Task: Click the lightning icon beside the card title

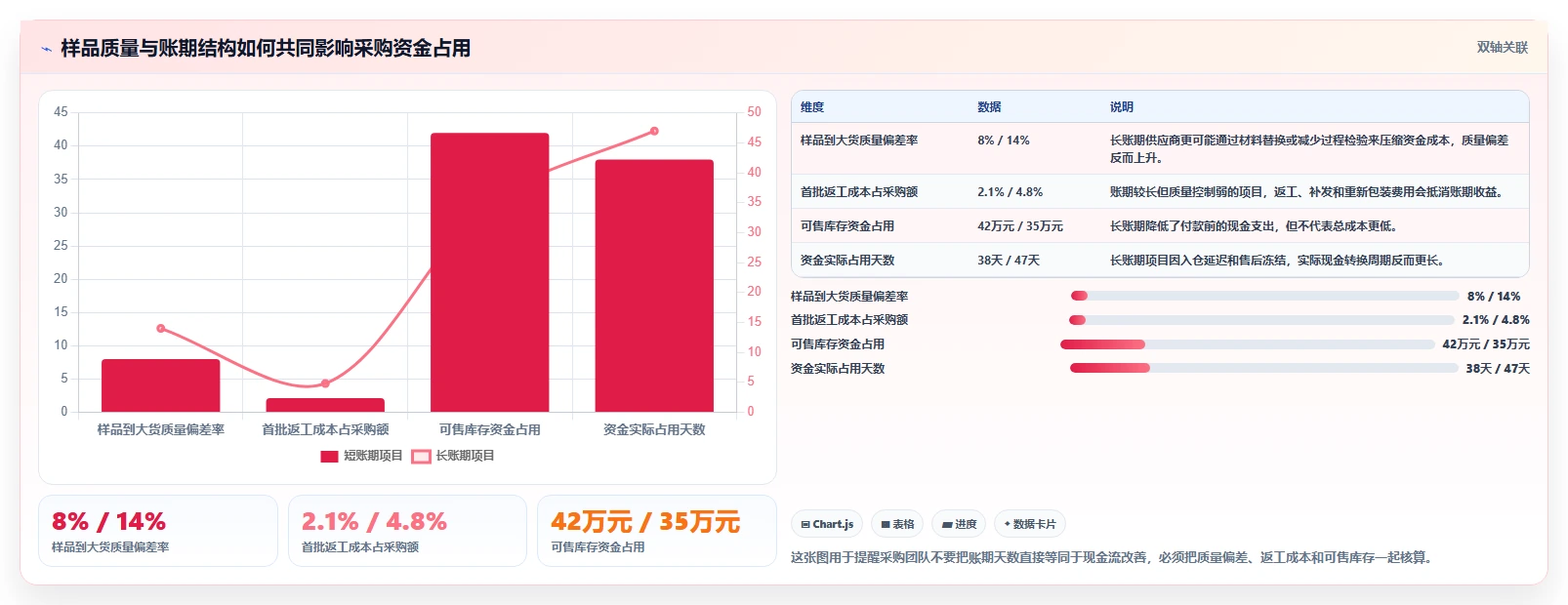Action: 46,49
